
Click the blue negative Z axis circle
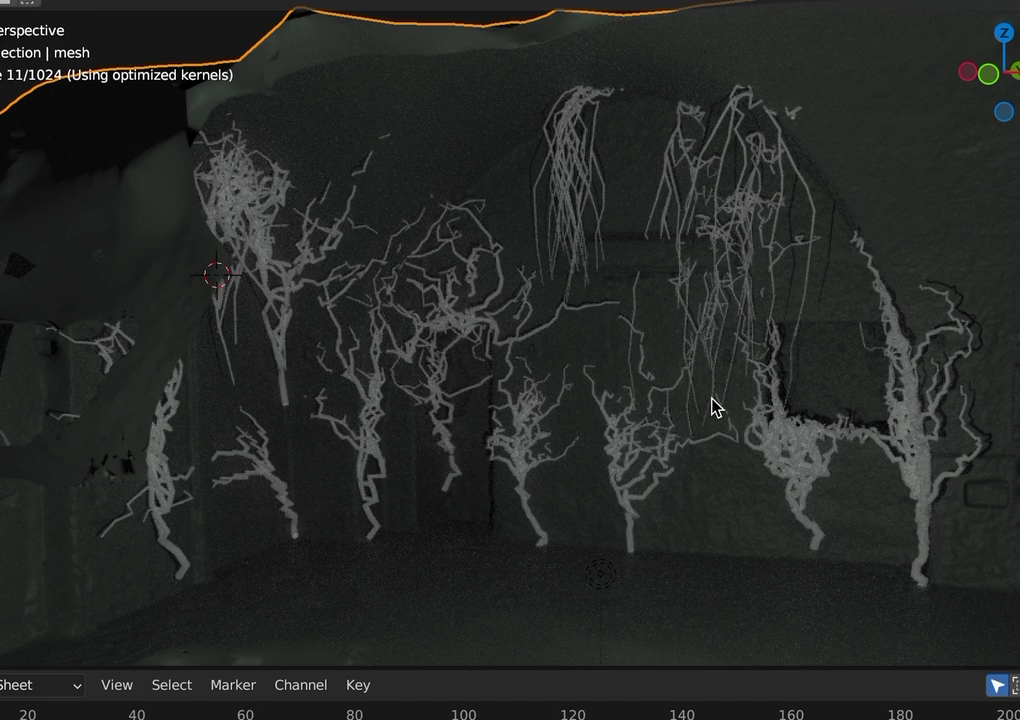tap(1004, 112)
